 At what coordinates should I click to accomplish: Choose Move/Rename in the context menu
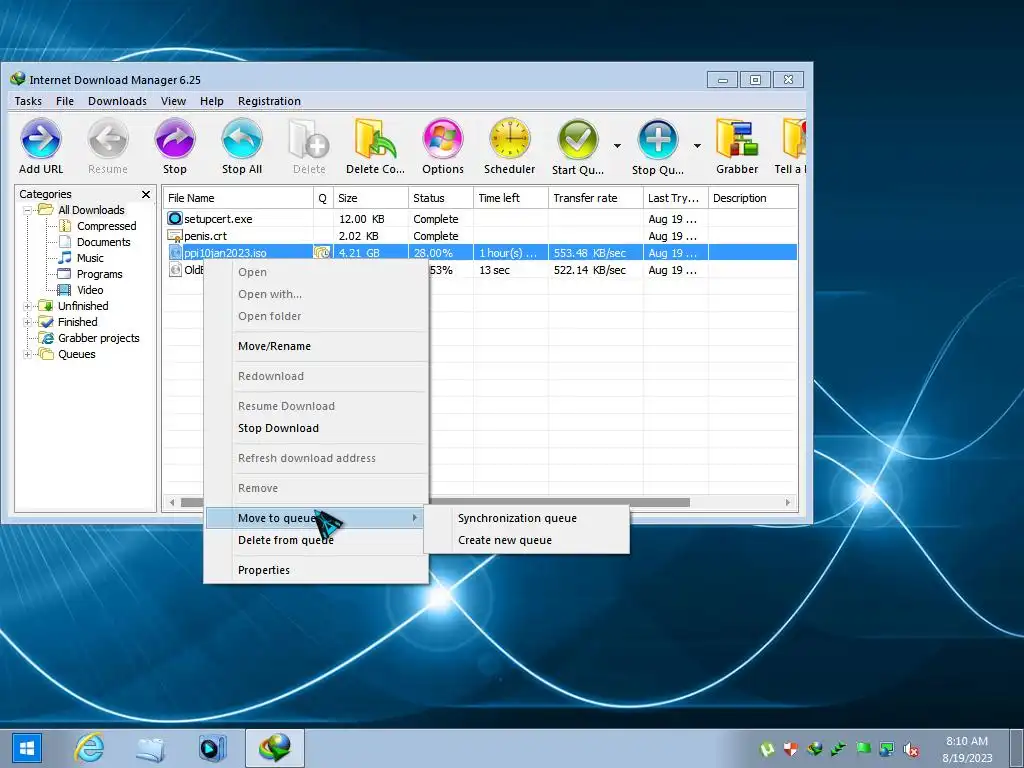[317, 346]
